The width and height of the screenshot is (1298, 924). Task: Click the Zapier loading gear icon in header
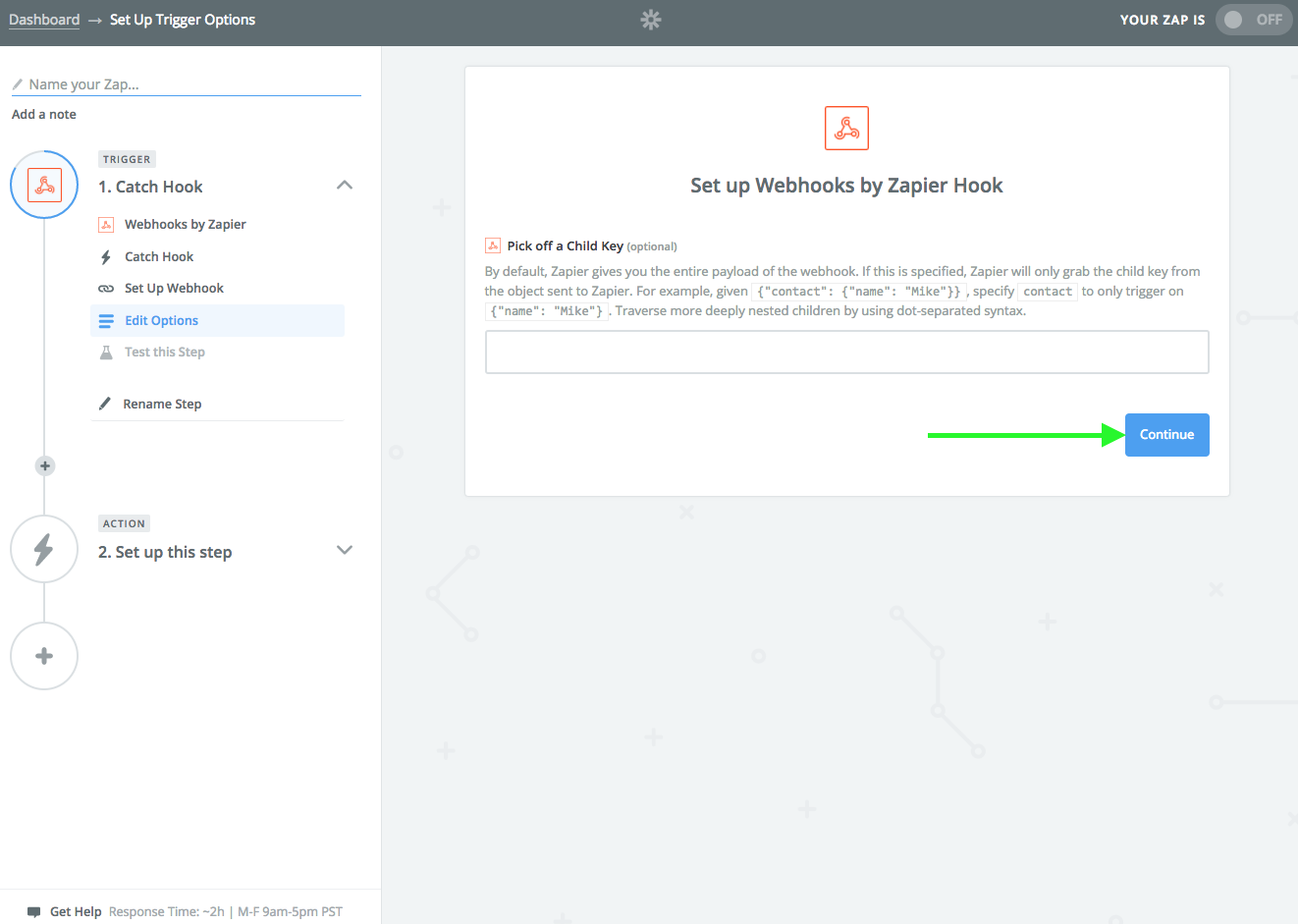(651, 20)
